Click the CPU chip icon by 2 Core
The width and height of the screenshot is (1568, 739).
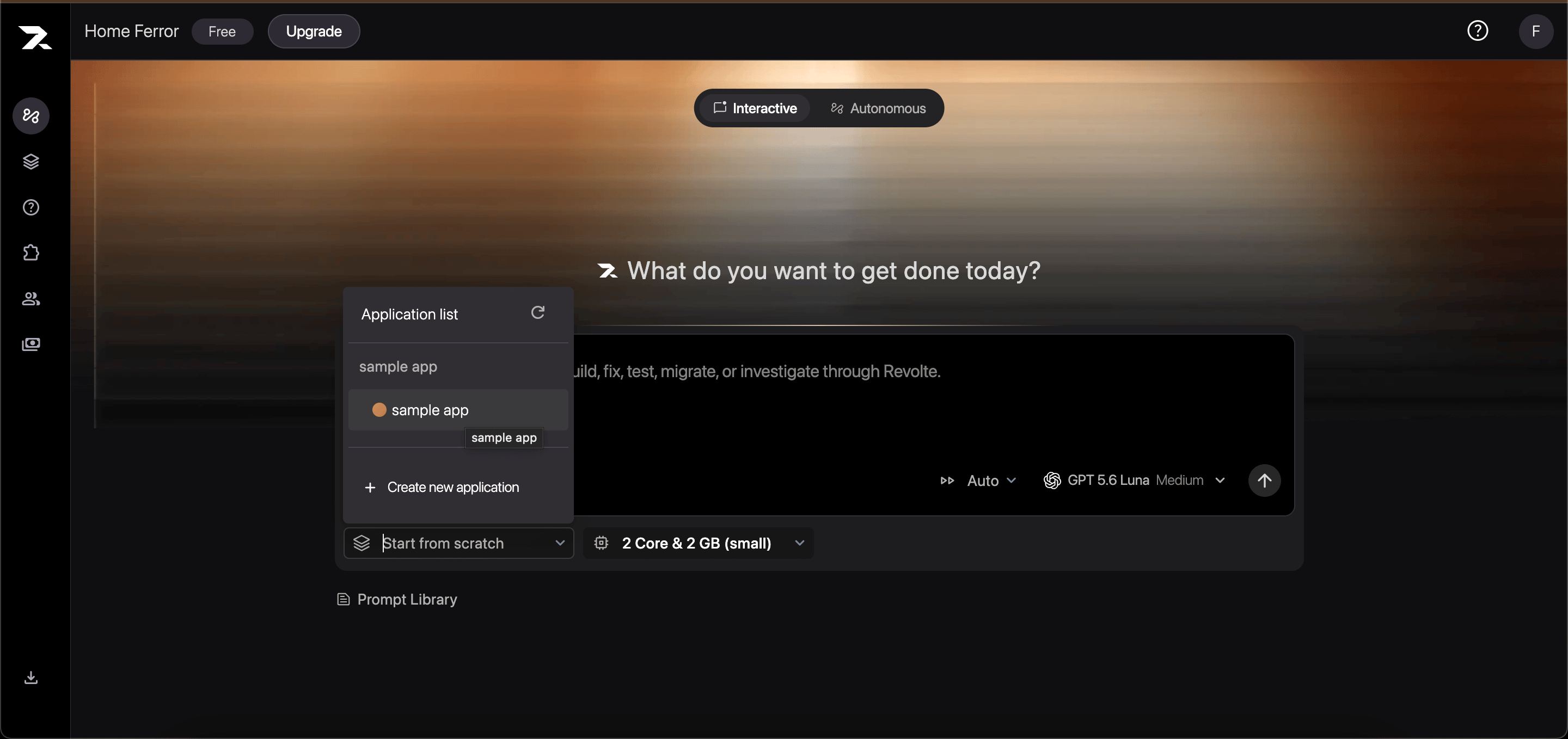(601, 543)
